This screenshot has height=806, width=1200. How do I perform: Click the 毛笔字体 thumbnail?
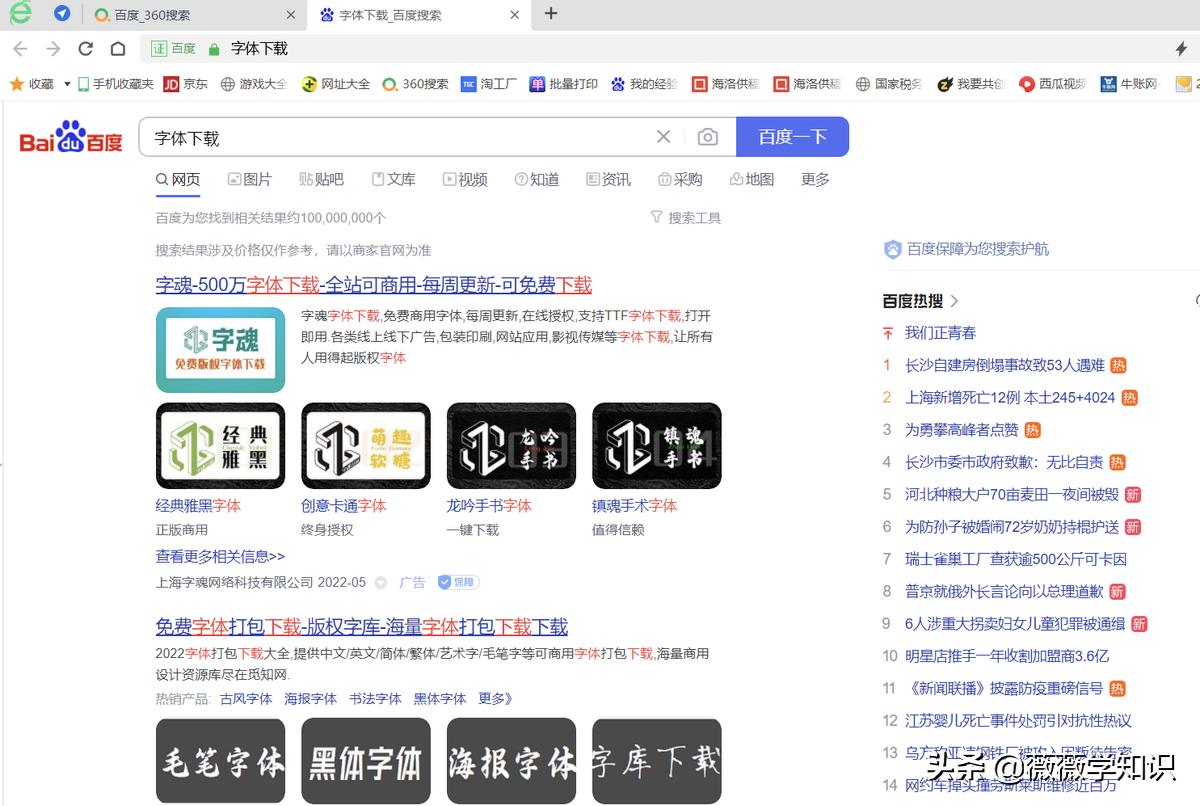(x=220, y=761)
